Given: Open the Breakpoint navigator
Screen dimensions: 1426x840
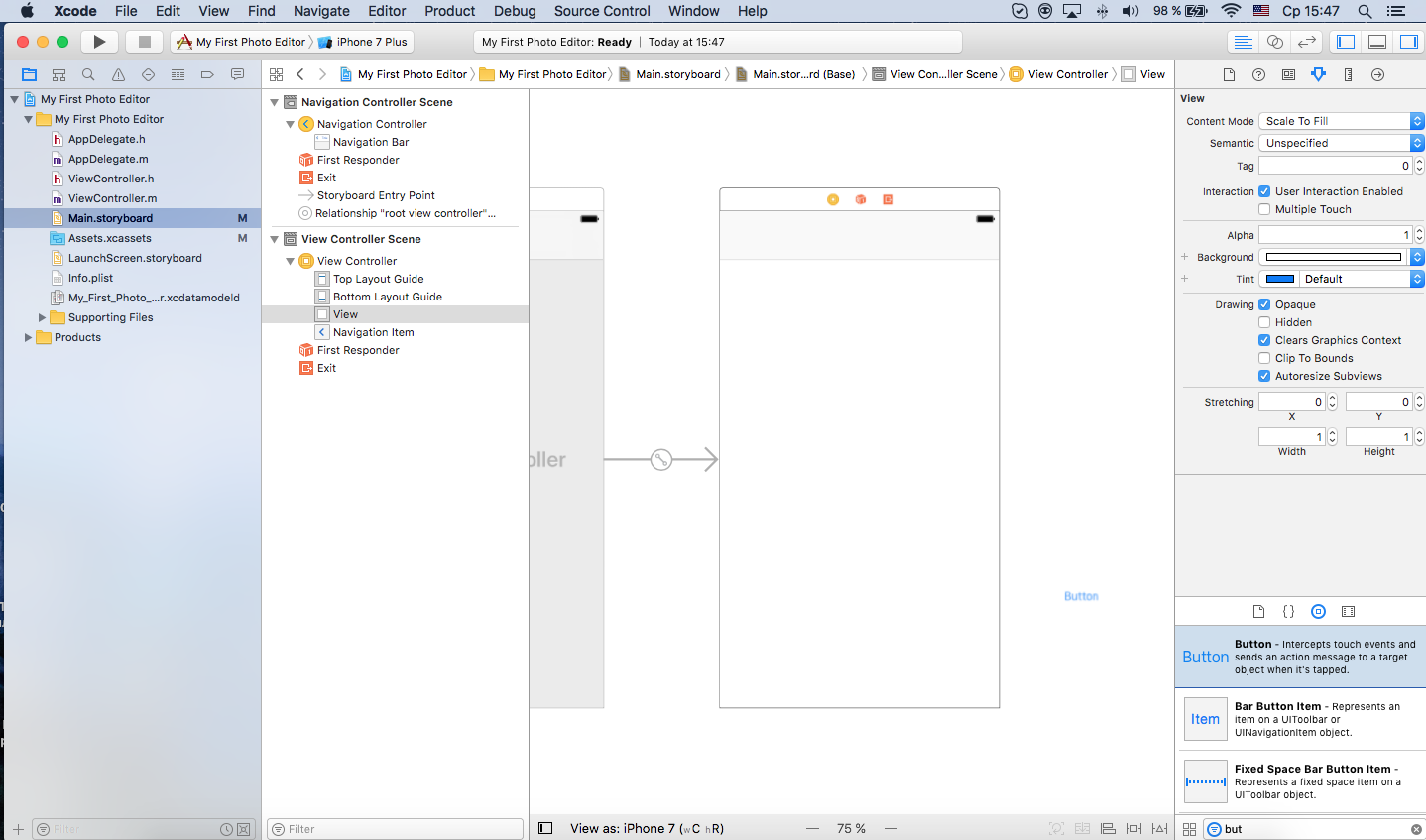Looking at the screenshot, I should [207, 74].
